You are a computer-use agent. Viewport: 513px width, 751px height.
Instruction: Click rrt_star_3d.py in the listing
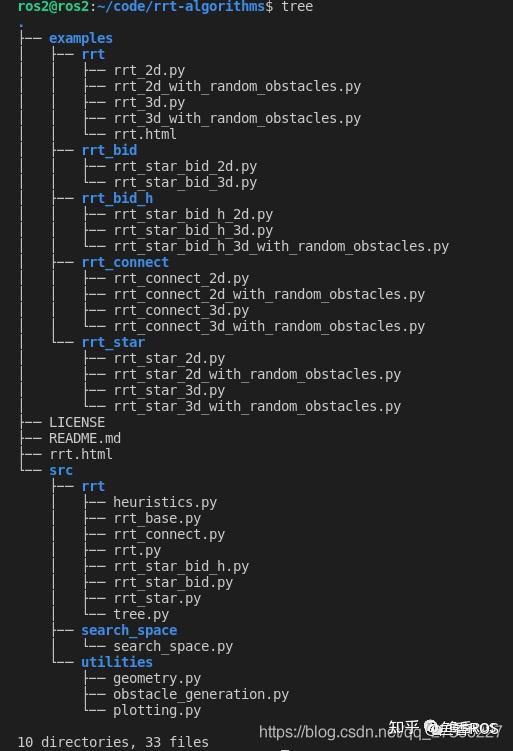click(169, 390)
